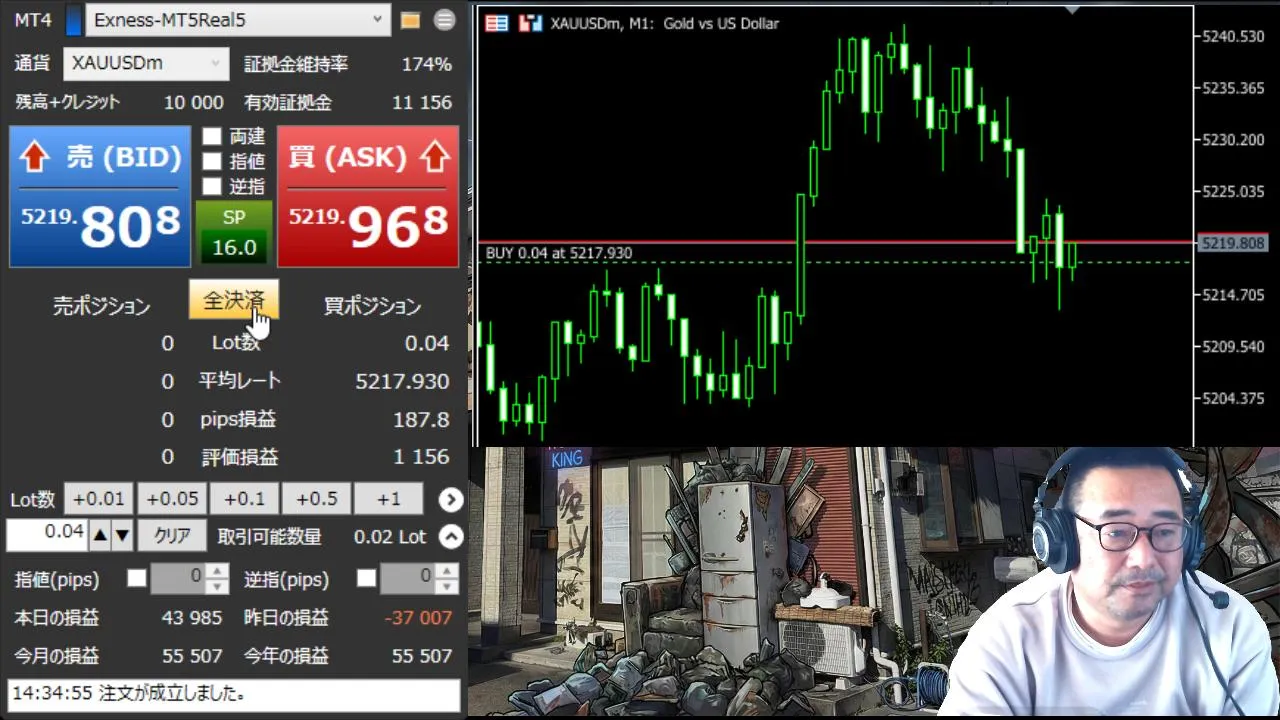Increase 指値(pips) value with spinner up
This screenshot has width=1280, height=720.
tap(216, 571)
